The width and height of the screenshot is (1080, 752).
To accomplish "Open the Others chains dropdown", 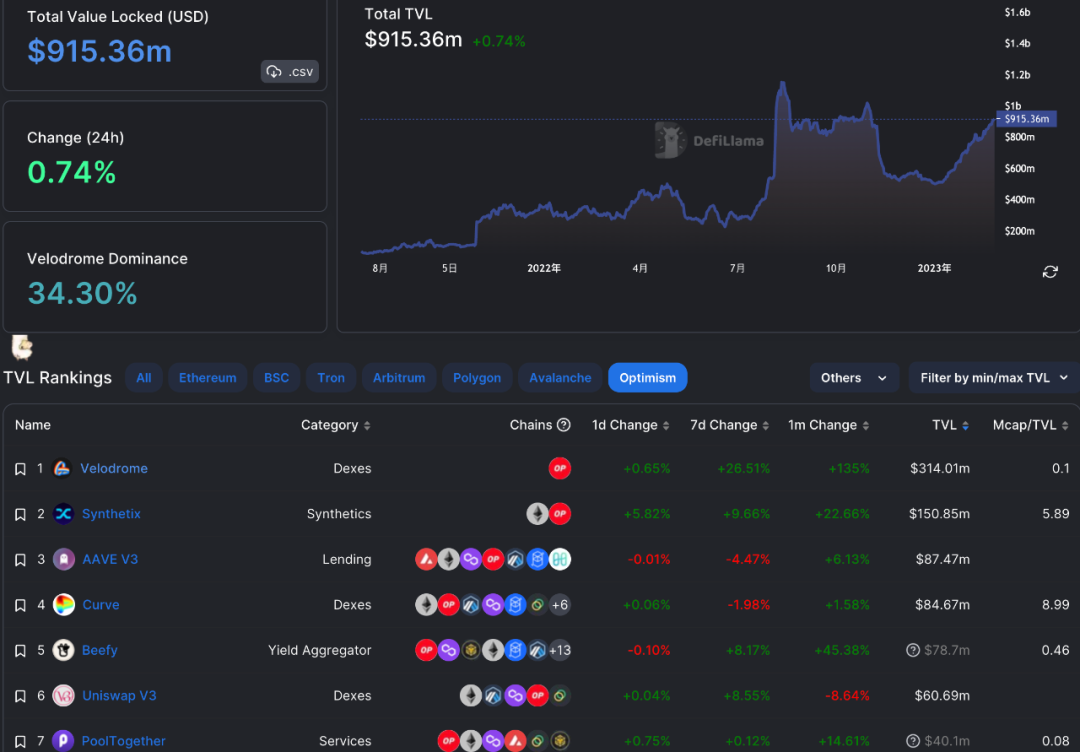I will (x=854, y=377).
